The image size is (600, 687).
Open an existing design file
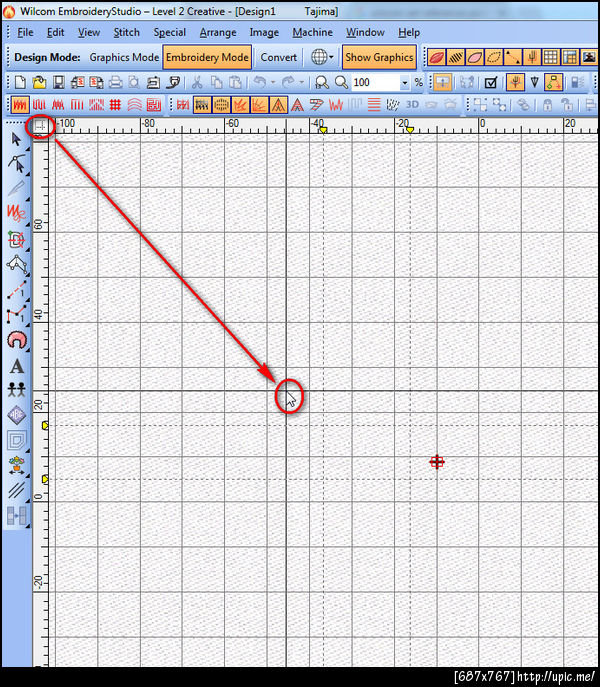39,82
